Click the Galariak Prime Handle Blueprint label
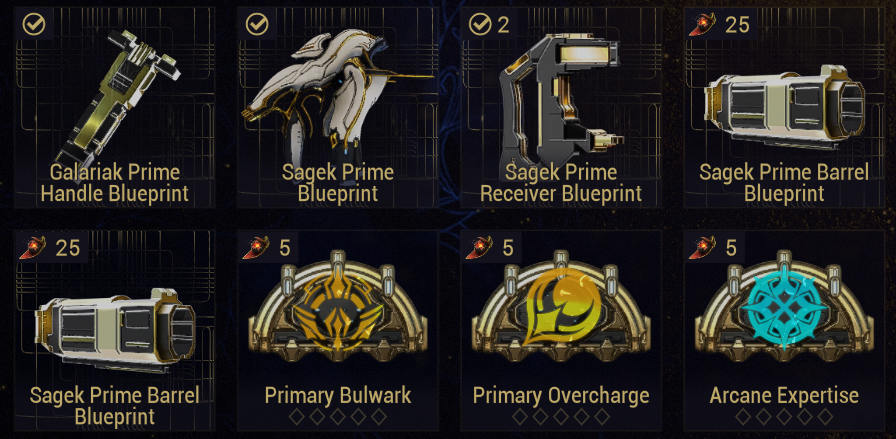 (x=115, y=183)
